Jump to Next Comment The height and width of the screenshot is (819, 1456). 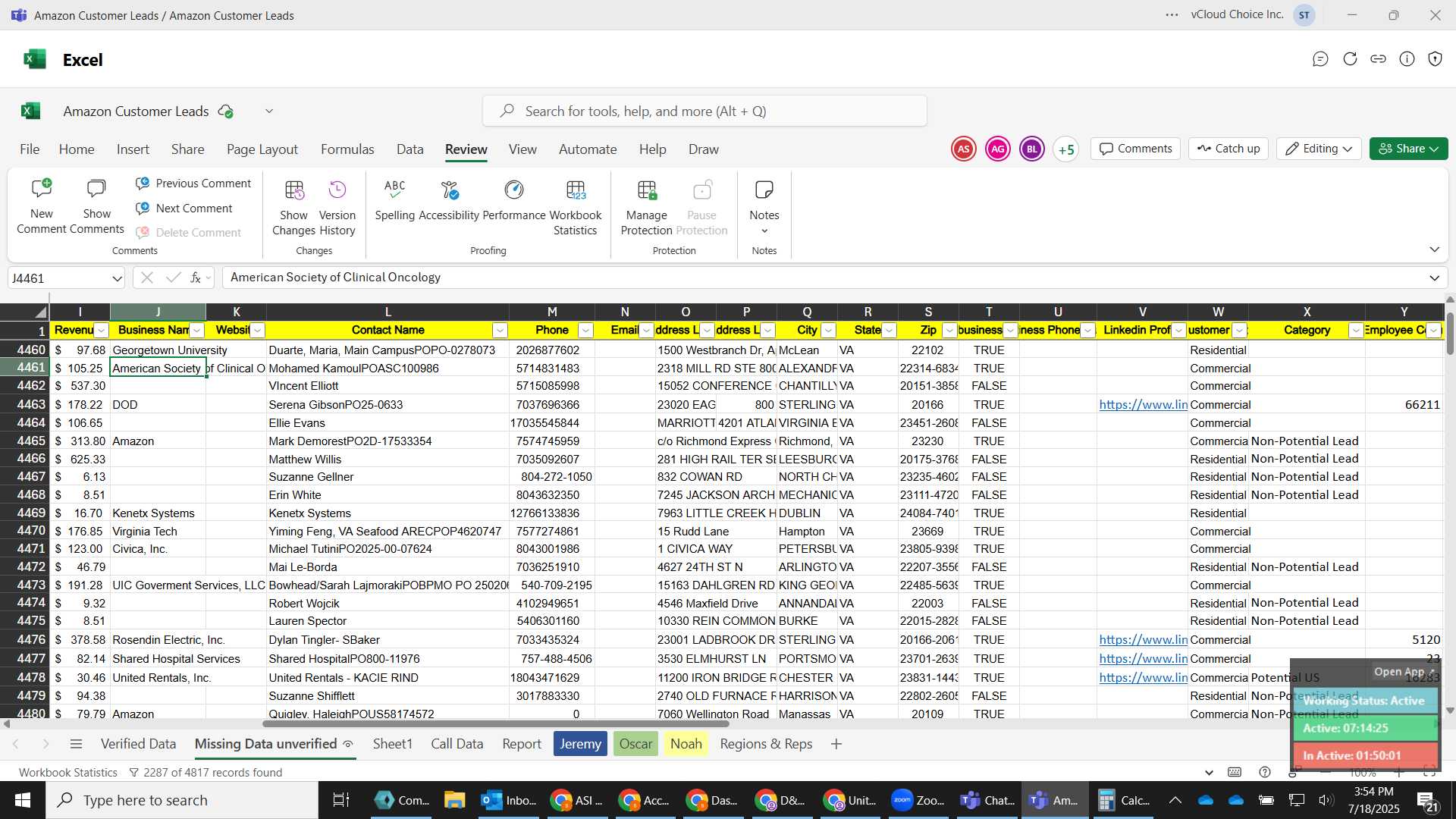click(184, 209)
